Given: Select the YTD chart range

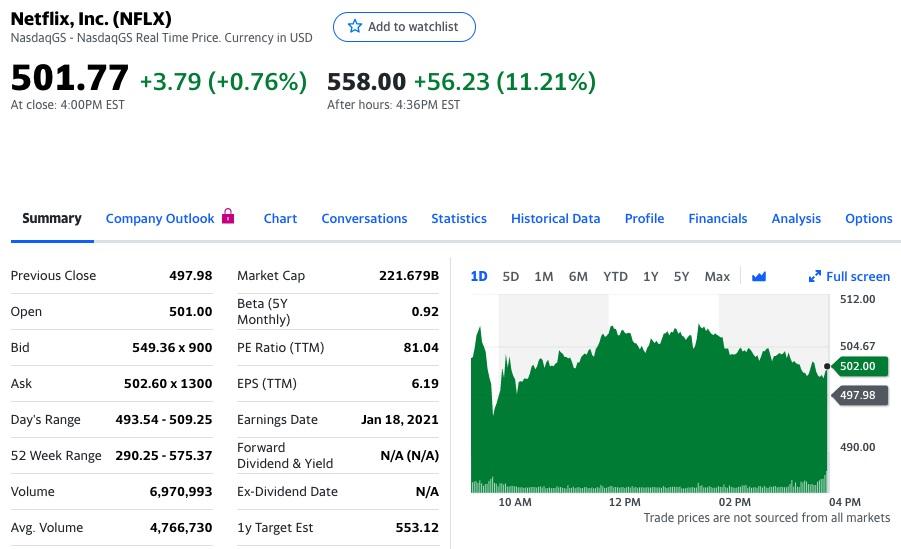Looking at the screenshot, I should coord(615,277).
